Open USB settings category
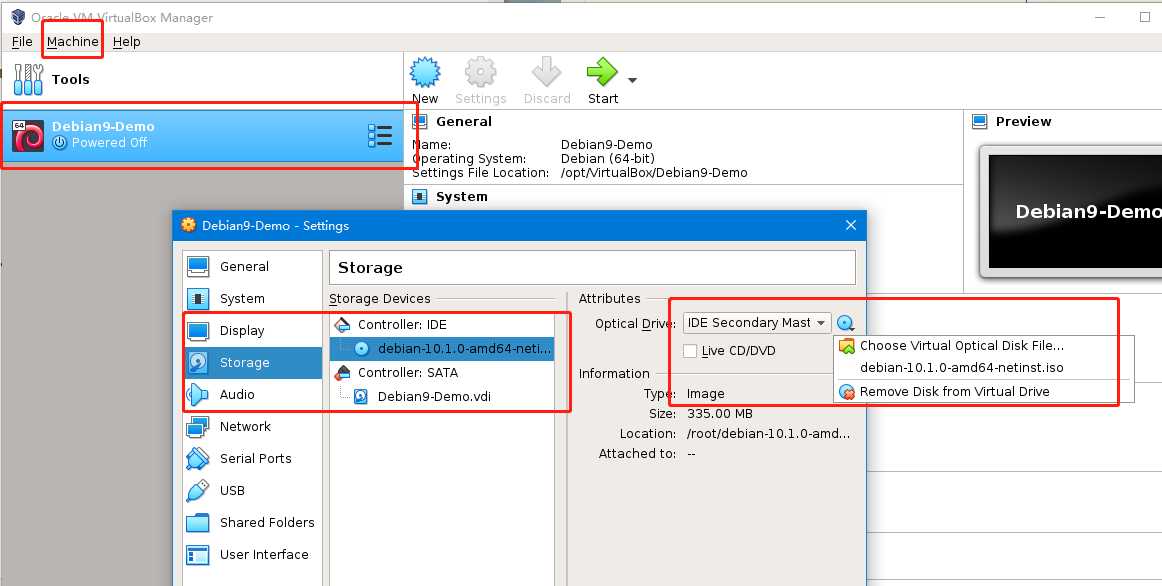The height and width of the screenshot is (586, 1162). pos(252,490)
